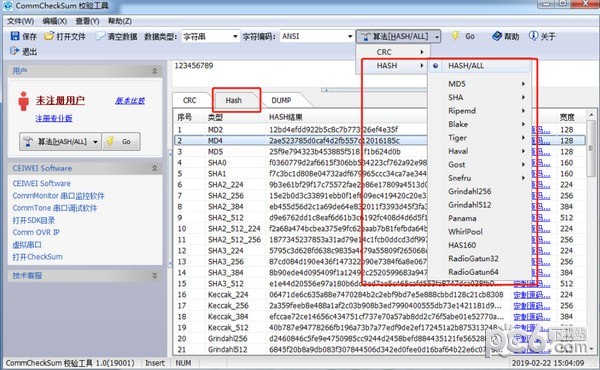Open the CommMonitor serial monitor link

[x=58, y=196]
